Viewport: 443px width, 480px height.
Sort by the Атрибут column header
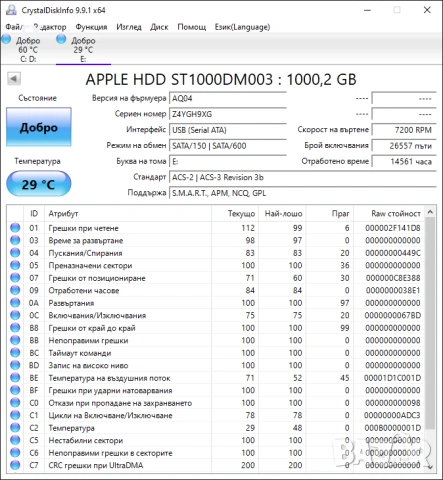coord(128,213)
